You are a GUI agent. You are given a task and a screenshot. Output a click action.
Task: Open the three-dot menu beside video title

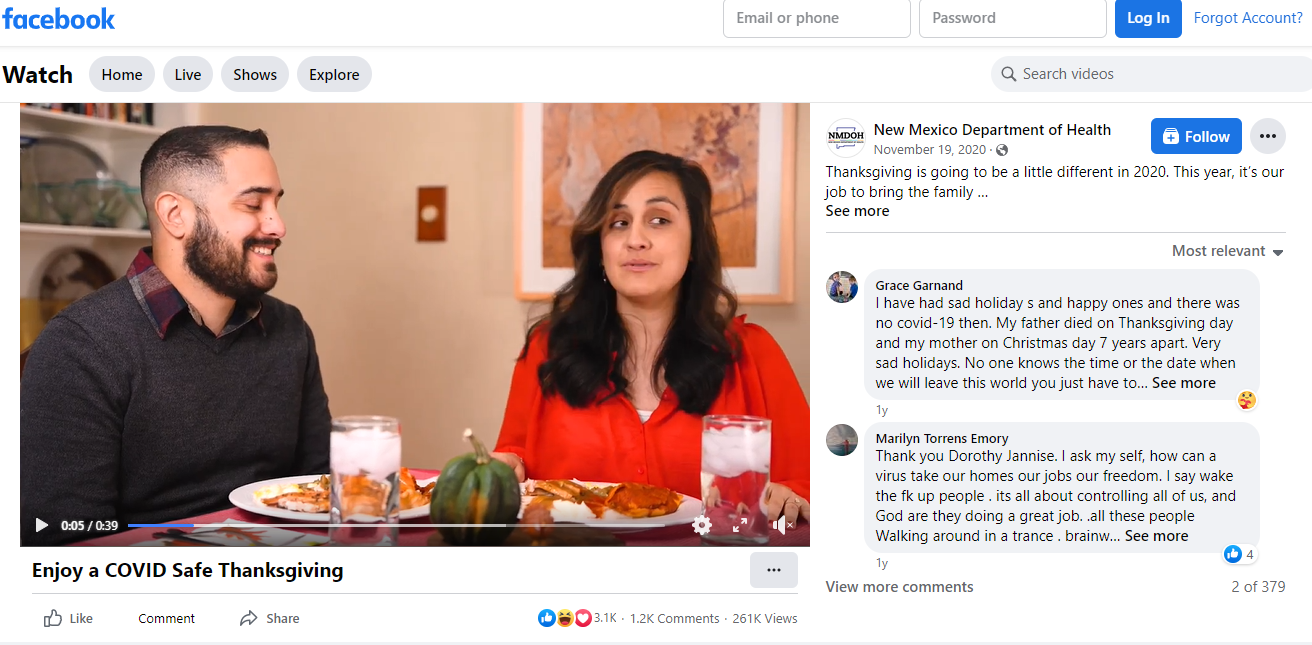point(773,570)
